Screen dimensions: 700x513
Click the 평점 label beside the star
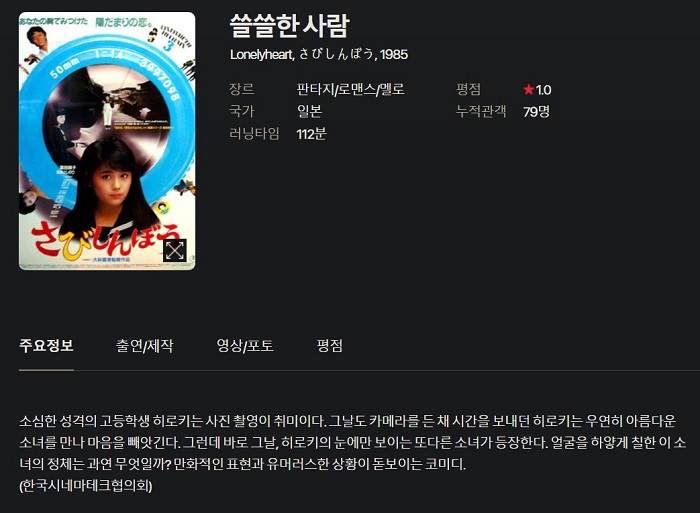pos(468,89)
